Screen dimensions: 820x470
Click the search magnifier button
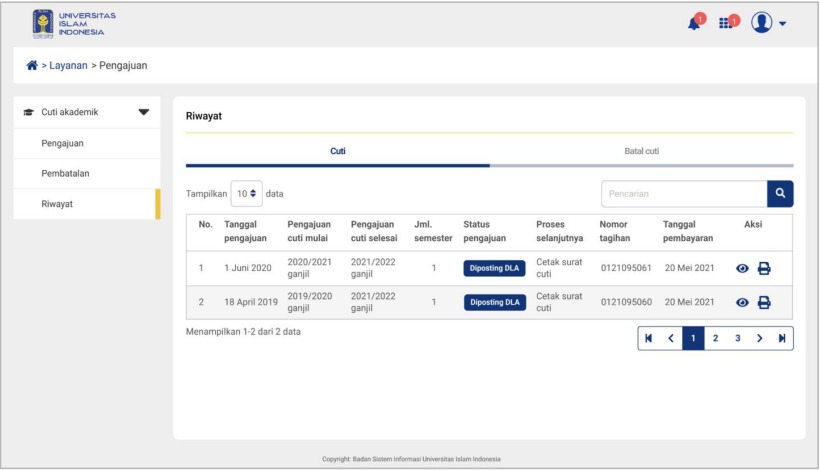click(x=780, y=194)
